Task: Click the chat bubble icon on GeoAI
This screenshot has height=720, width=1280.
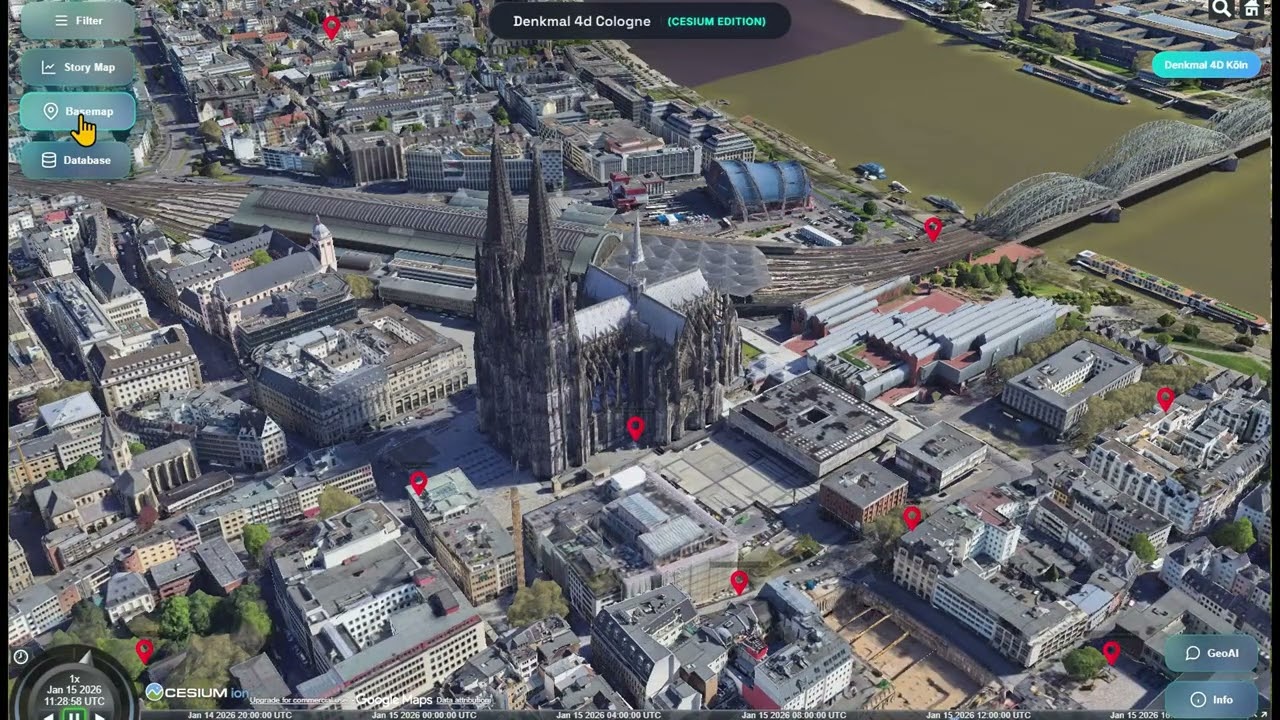Action: (1192, 653)
